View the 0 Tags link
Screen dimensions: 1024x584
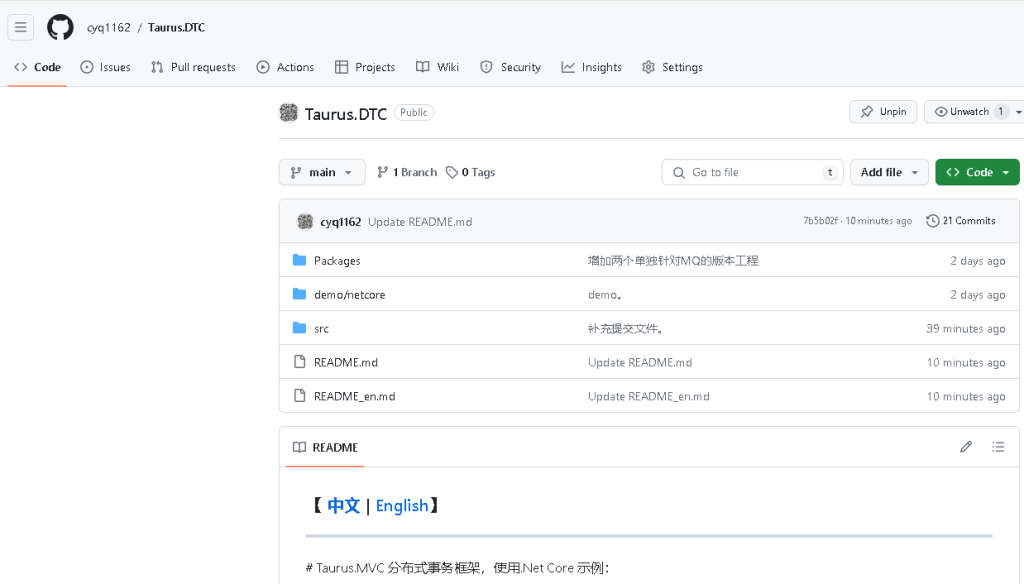click(471, 172)
